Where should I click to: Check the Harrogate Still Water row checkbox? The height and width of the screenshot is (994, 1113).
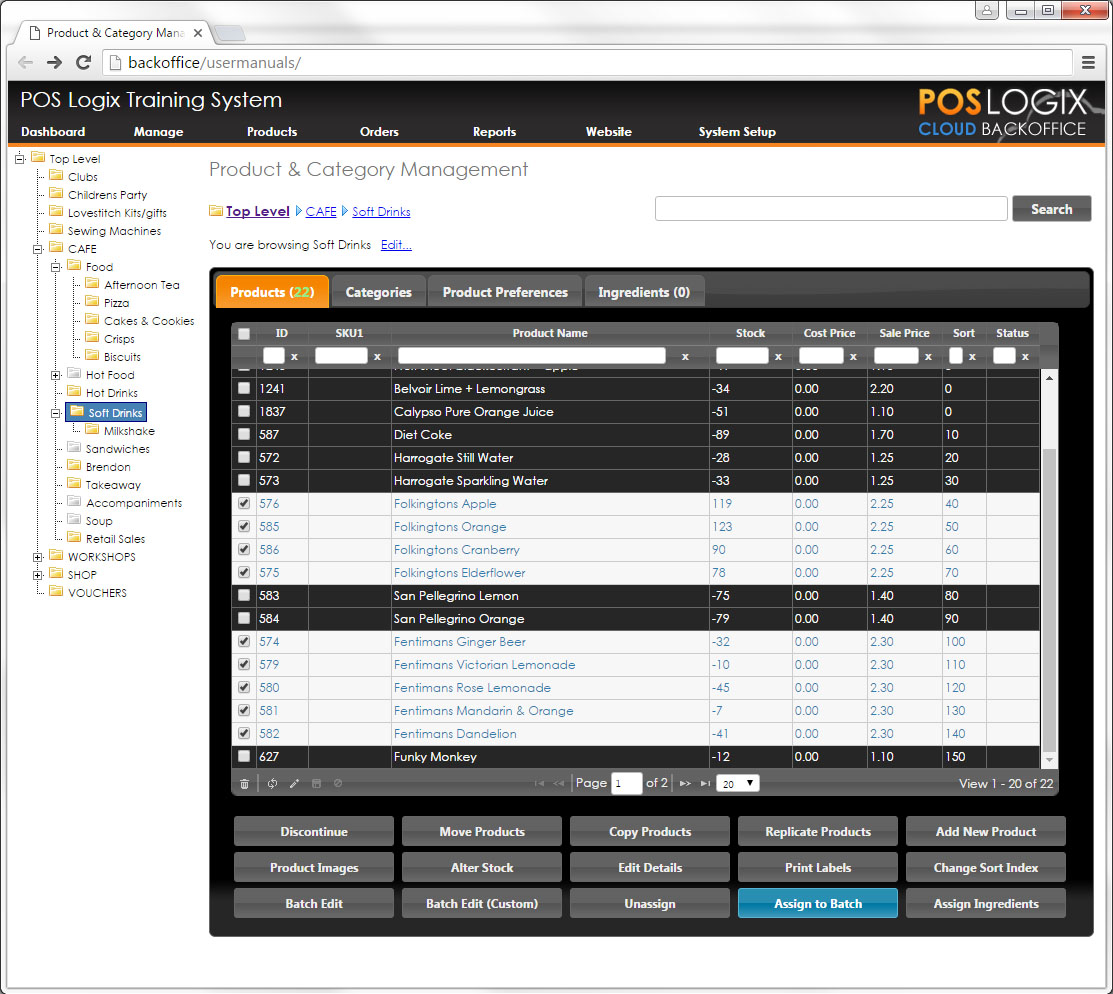pyautogui.click(x=244, y=457)
